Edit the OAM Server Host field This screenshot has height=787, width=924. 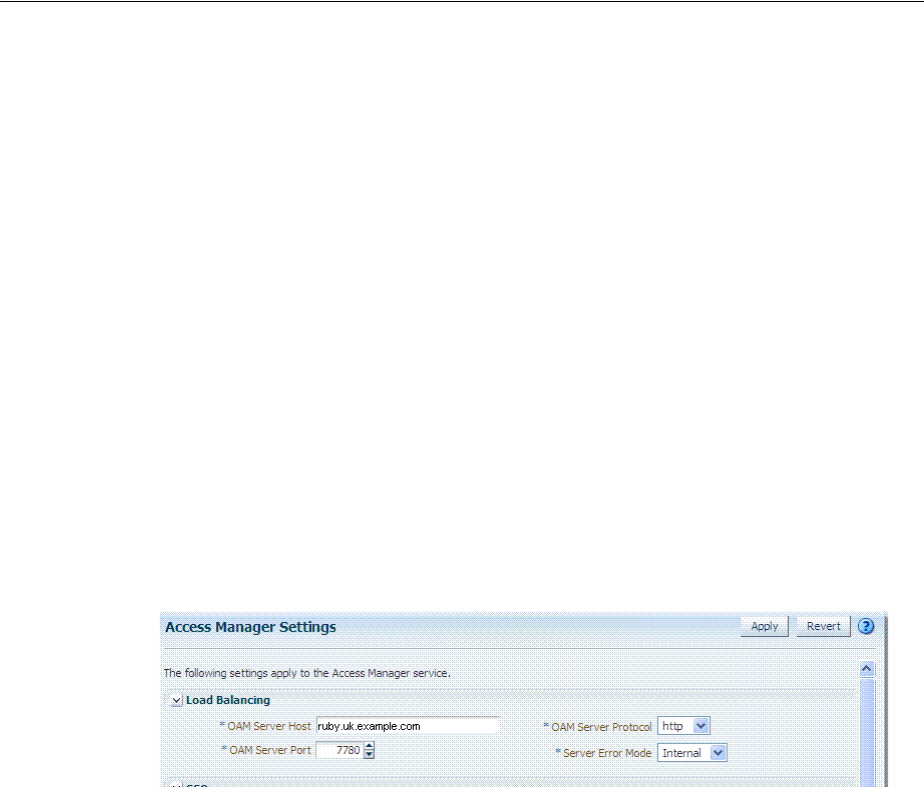click(408, 726)
